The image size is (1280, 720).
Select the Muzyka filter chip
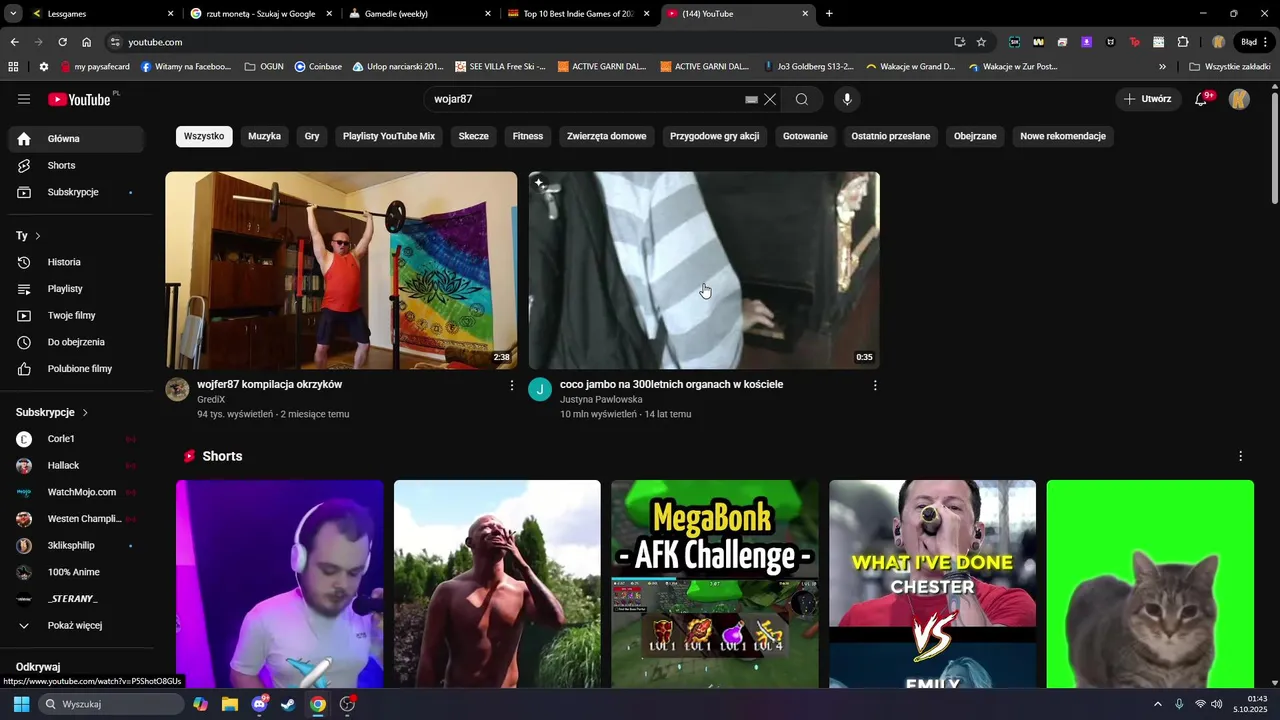click(265, 136)
